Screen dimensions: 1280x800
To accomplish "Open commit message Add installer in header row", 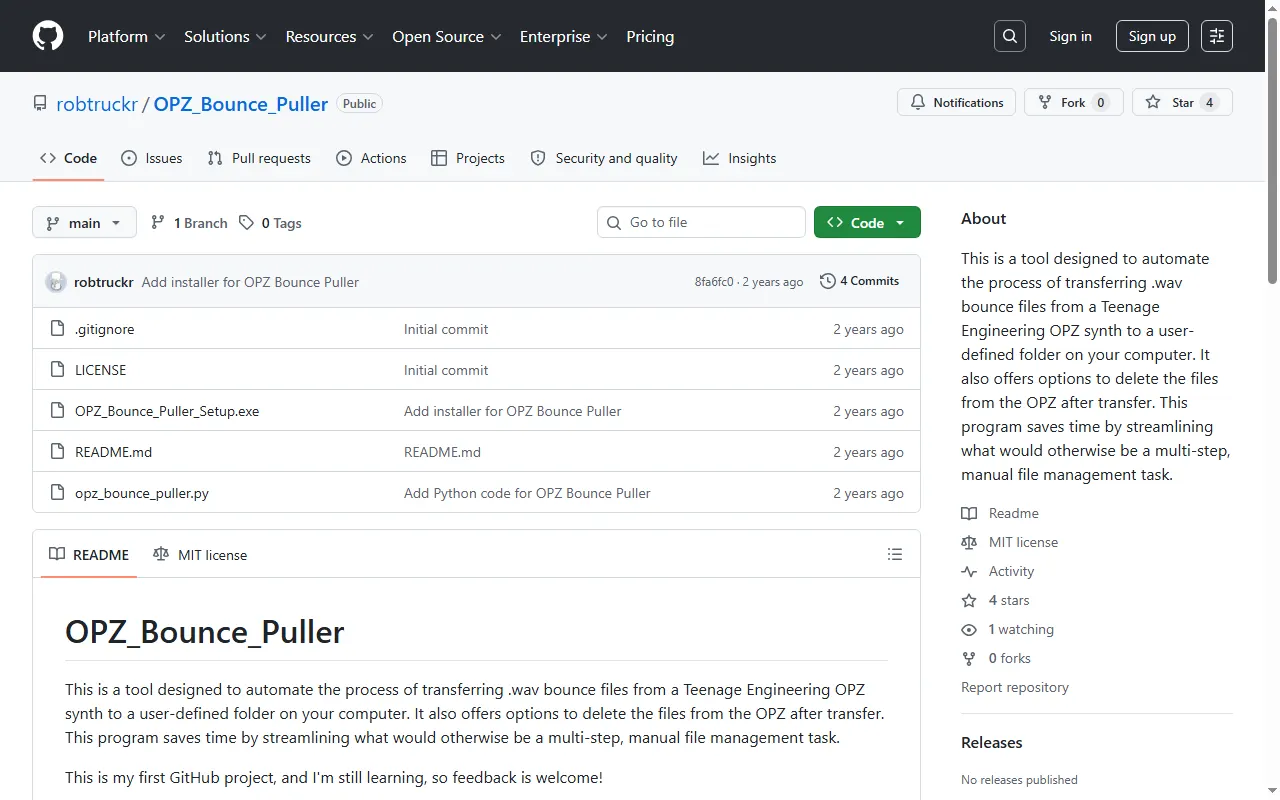I will [x=250, y=282].
